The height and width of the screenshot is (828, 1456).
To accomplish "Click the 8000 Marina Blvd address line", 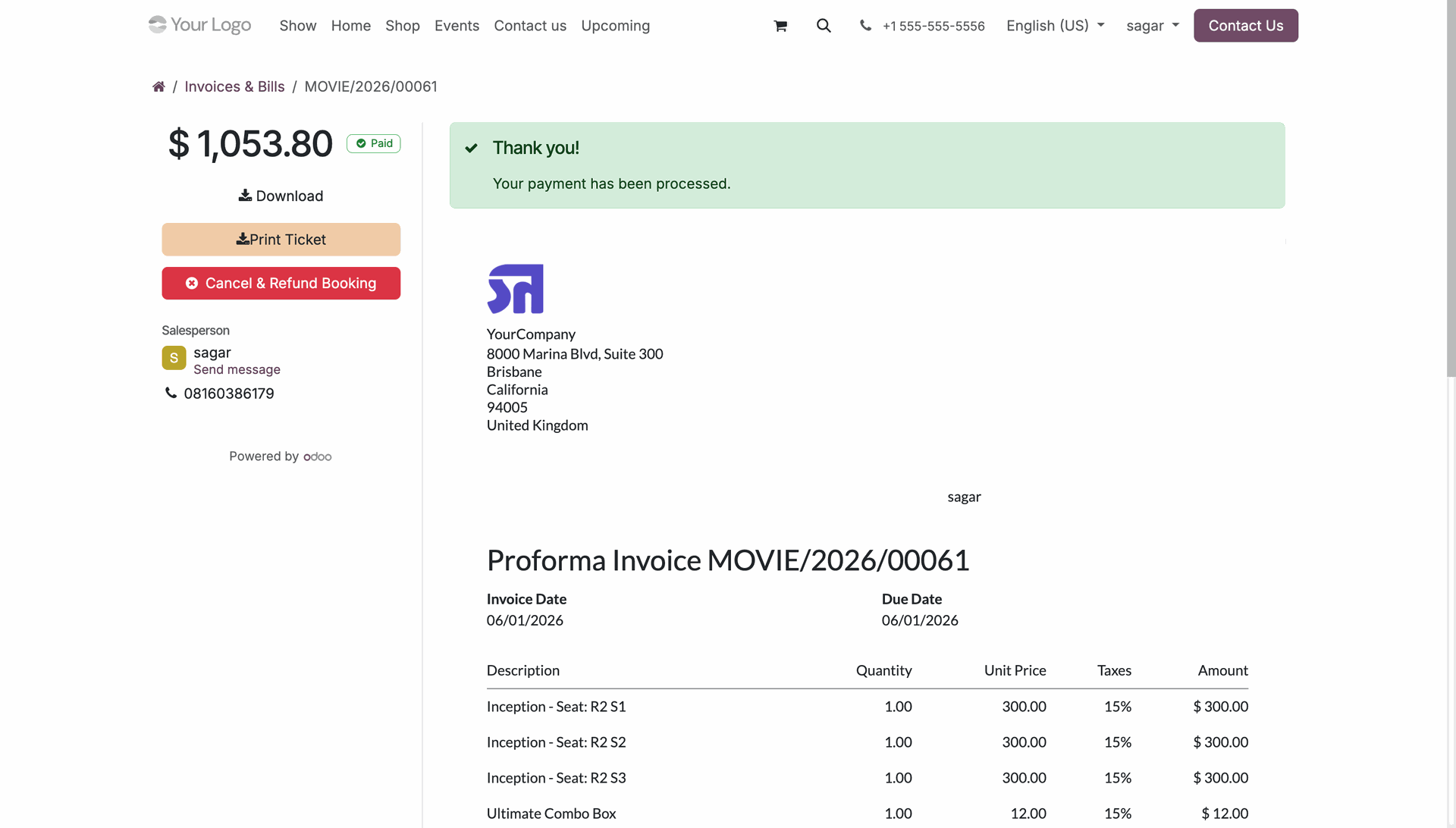I will tap(575, 354).
